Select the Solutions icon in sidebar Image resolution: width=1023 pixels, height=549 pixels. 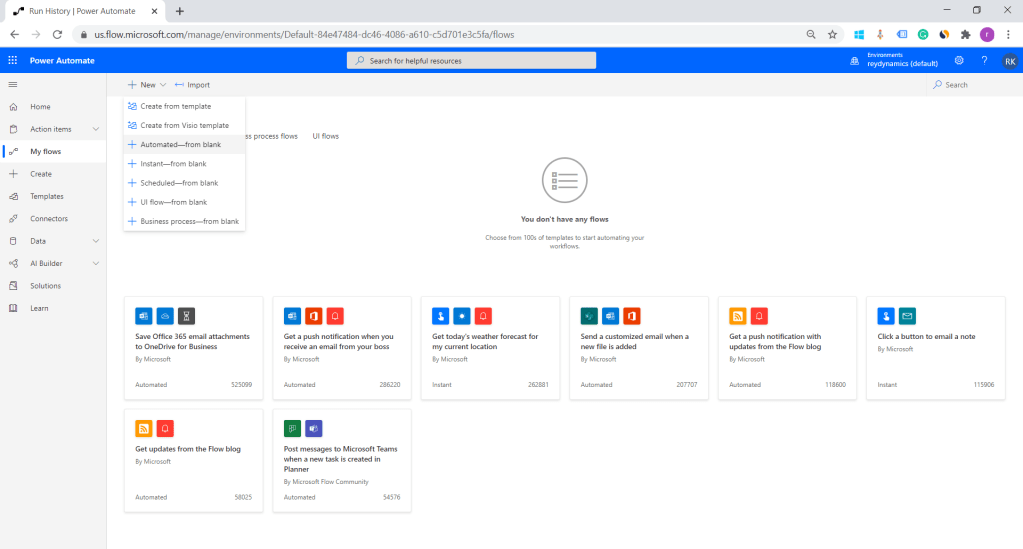coord(13,286)
